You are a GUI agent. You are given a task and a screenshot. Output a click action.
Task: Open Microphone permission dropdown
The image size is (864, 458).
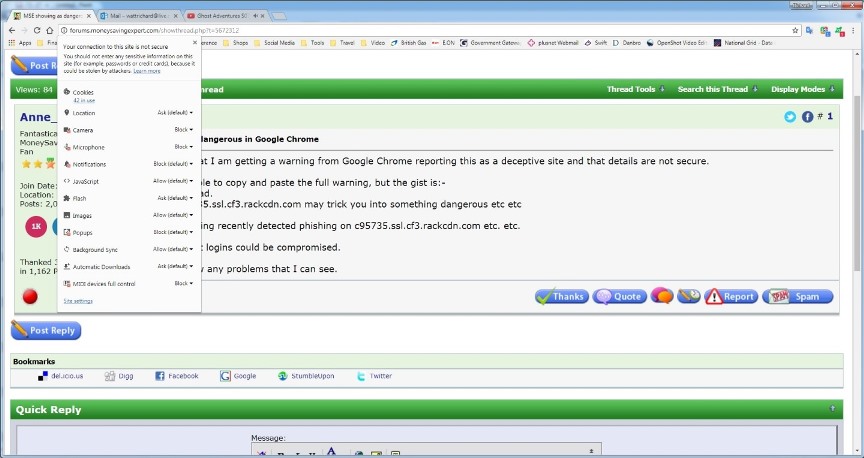tap(183, 147)
